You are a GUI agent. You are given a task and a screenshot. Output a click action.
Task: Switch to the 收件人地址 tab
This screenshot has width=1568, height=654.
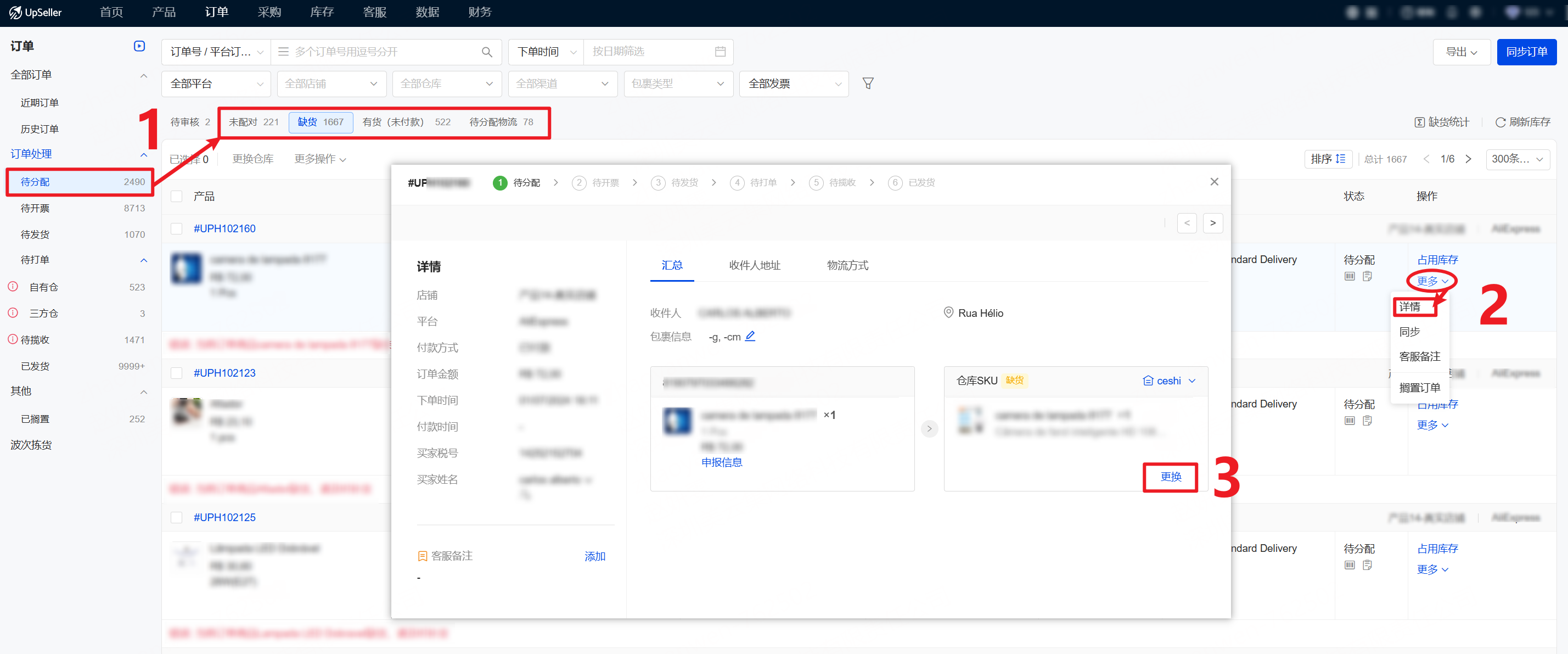(x=754, y=265)
